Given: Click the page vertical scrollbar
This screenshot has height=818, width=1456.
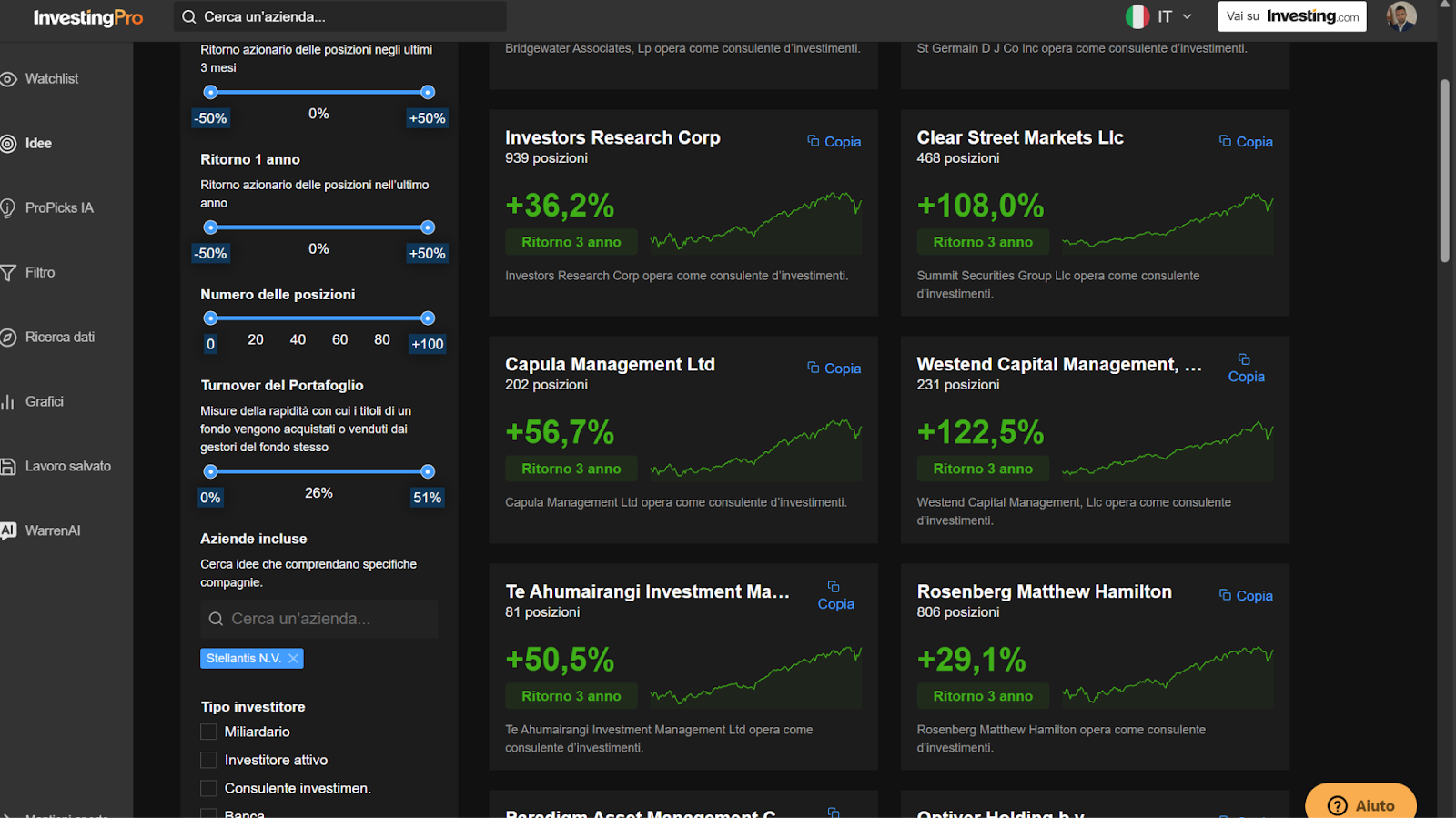Looking at the screenshot, I should 1444,171.
